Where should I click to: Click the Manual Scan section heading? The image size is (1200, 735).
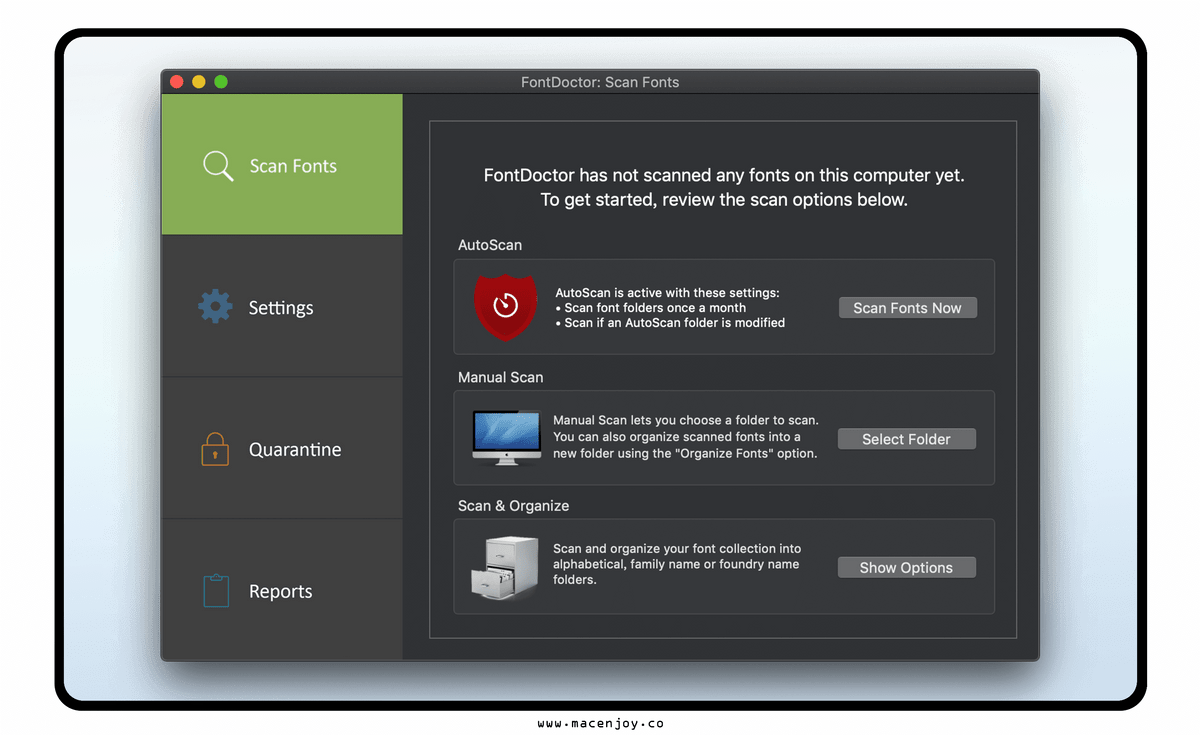(501, 377)
